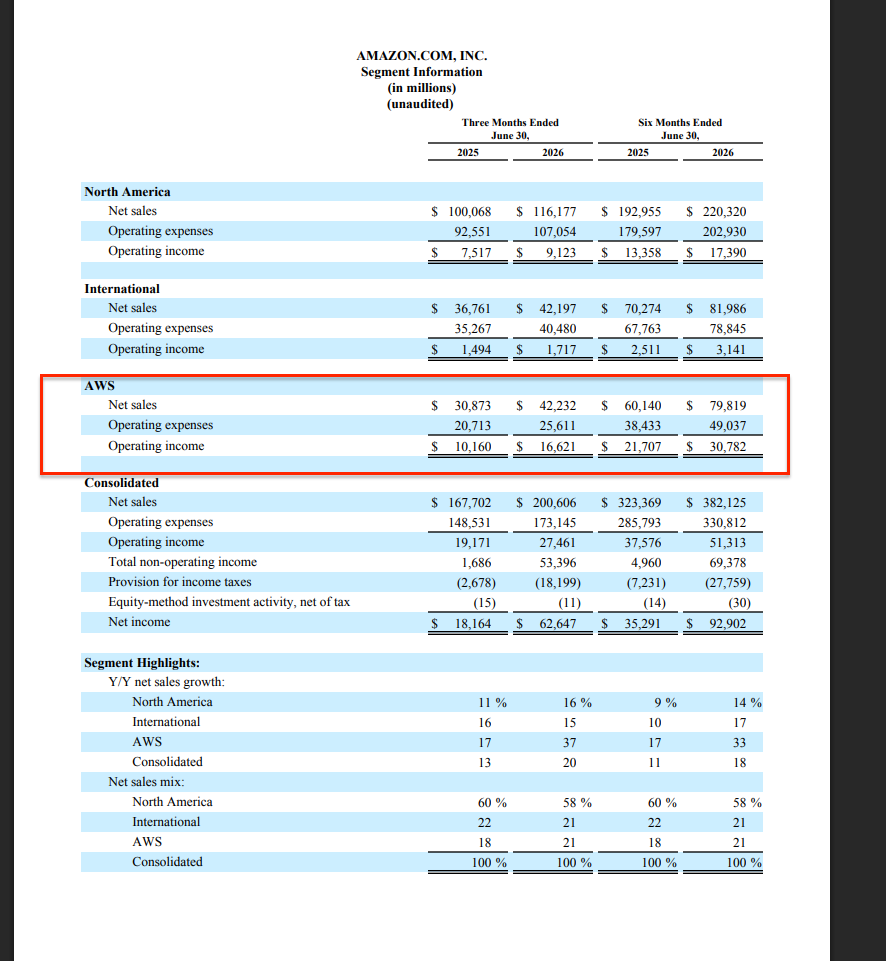Click Consolidated operating income 27,461
Image resolution: width=886 pixels, height=961 pixels.
(558, 542)
